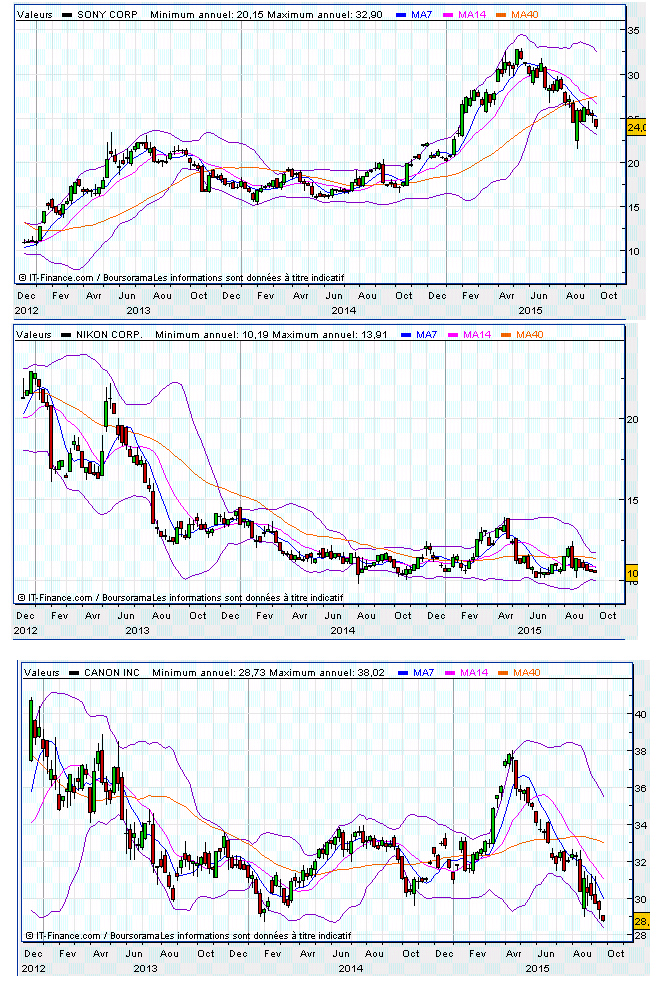Screen dimensions: 670x982
Task: Click the 'Valeurs' label on Sony chart
Action: tap(35, 14)
